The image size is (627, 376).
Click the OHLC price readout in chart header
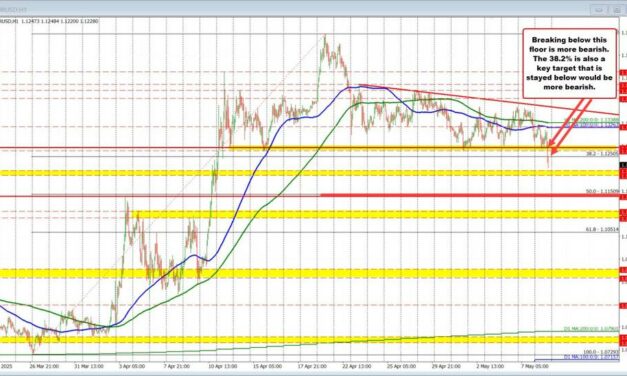(x=60, y=21)
